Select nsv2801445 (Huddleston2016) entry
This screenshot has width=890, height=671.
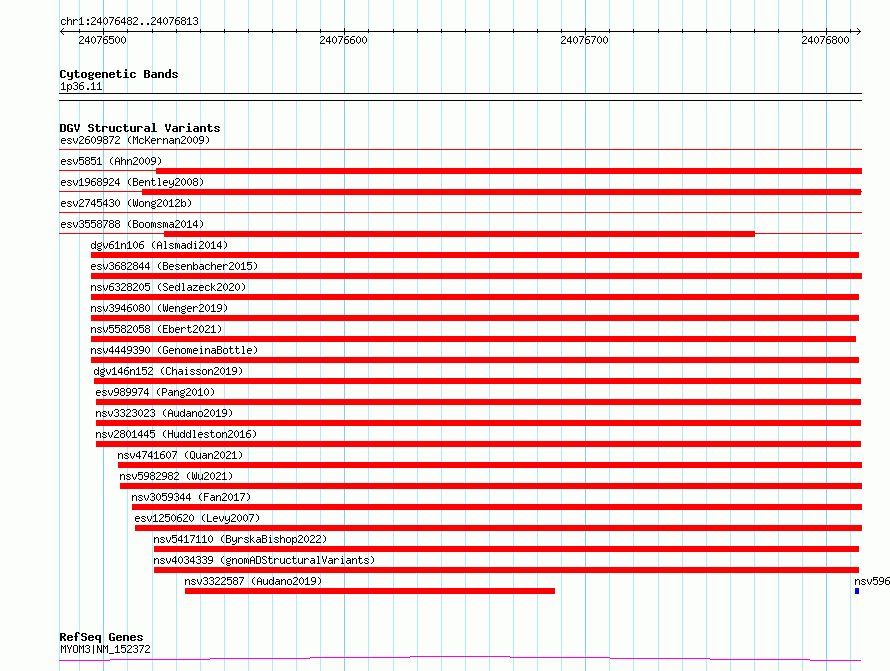coord(176,434)
